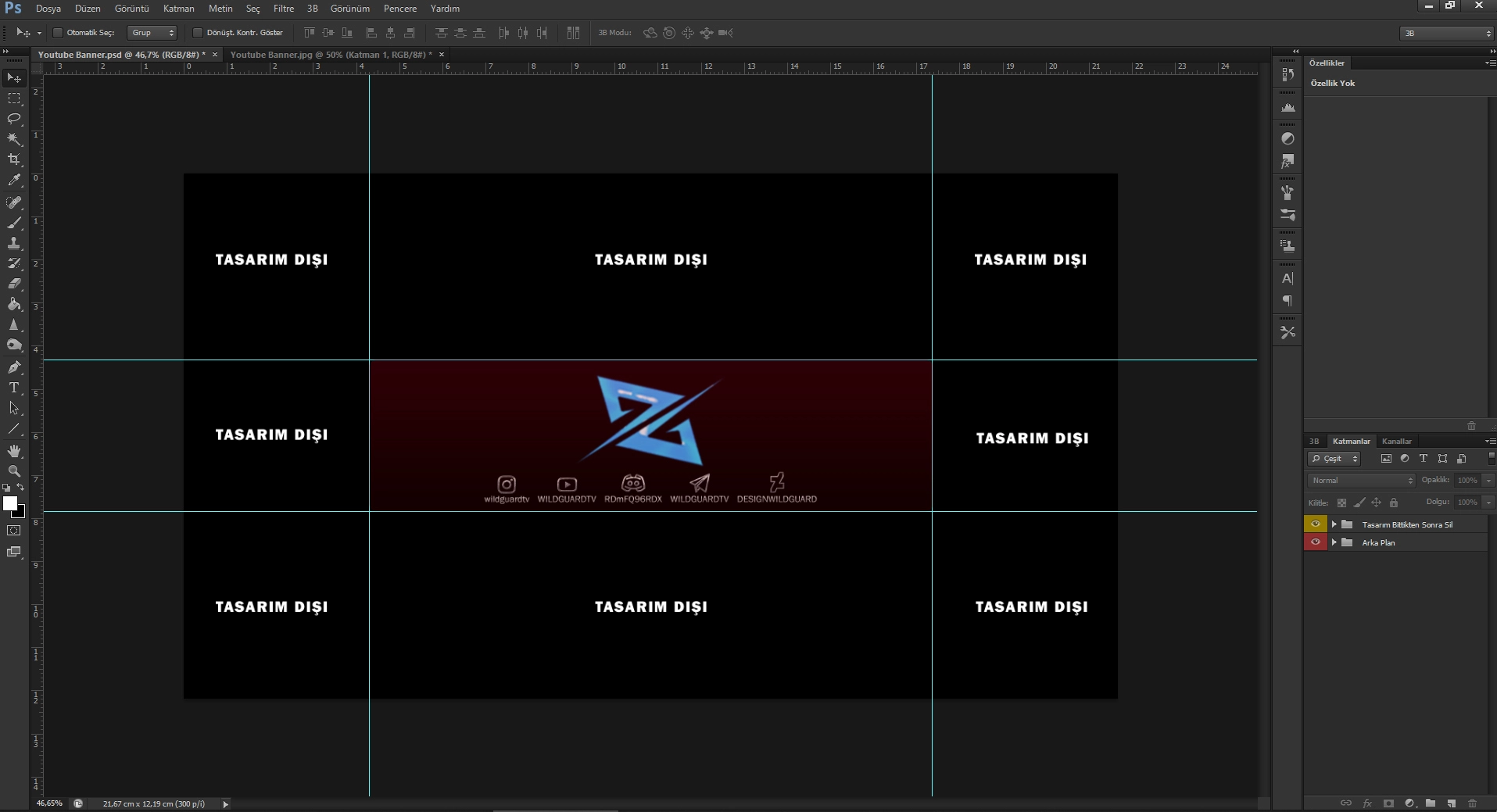This screenshot has height=812, width=1497.
Task: Open the Pencere menu
Action: 400,9
